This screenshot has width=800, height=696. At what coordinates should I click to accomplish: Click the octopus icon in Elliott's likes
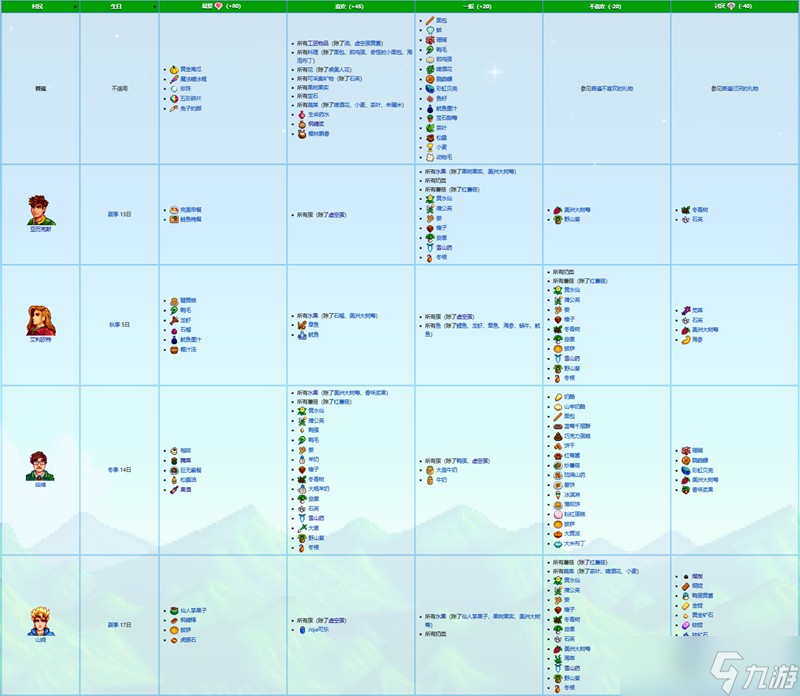point(302,325)
